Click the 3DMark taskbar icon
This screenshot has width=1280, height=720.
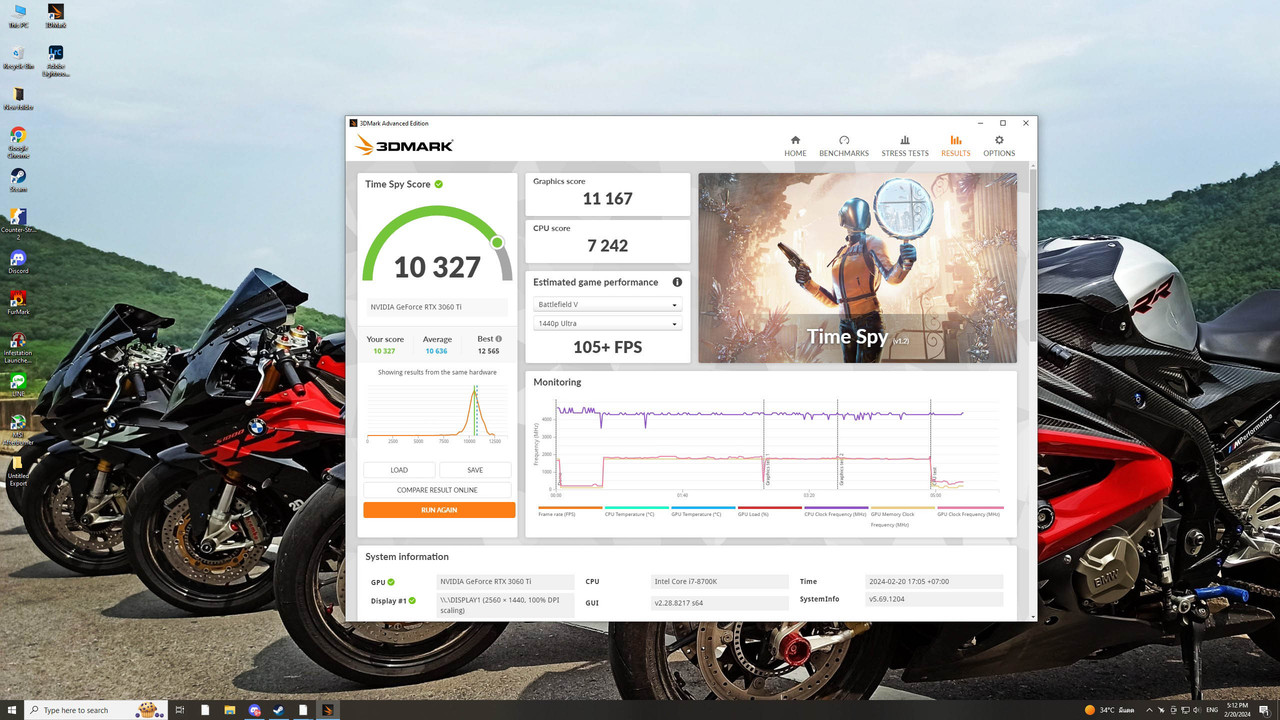[326, 710]
